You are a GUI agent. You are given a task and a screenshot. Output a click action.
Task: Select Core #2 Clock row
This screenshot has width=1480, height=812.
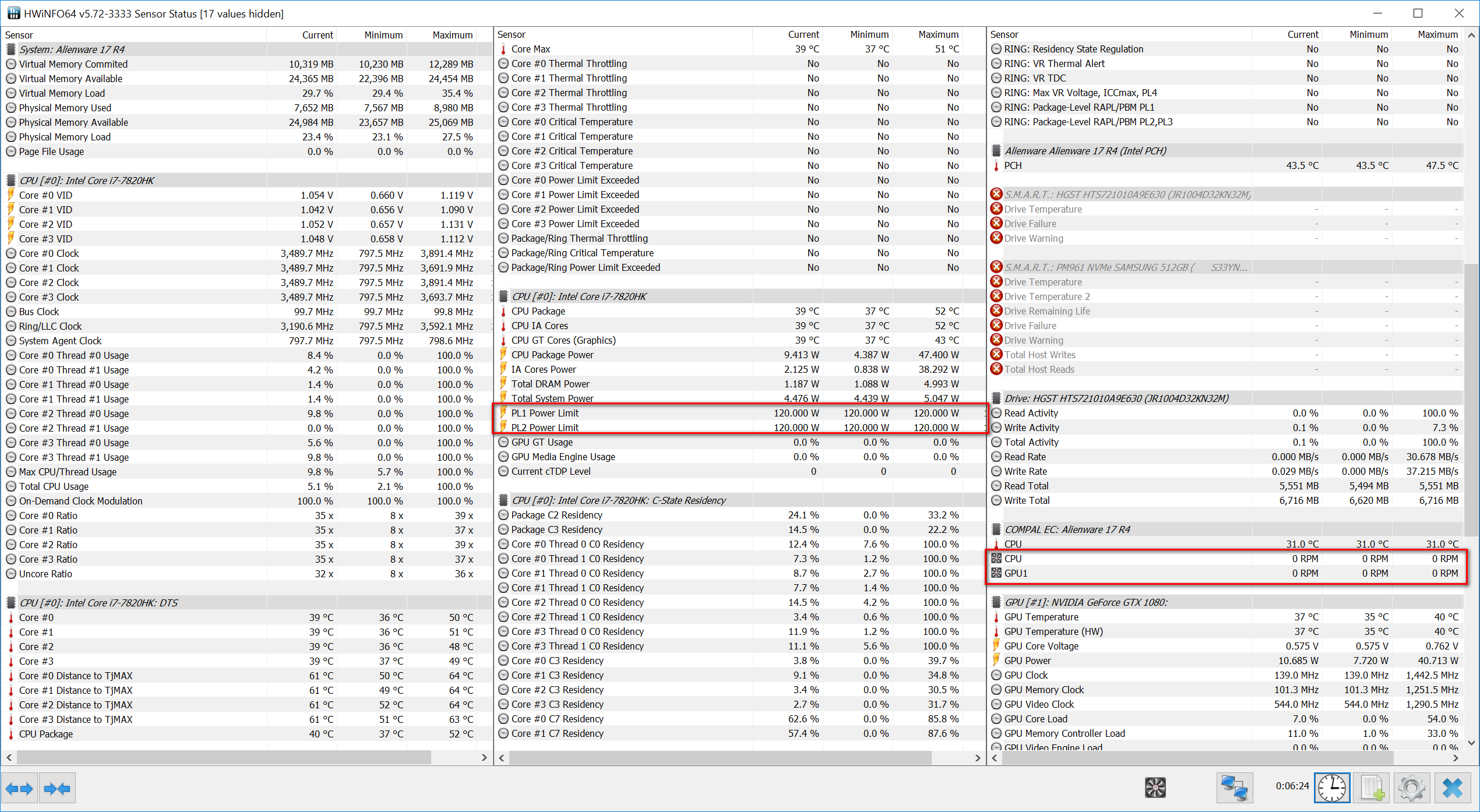coord(247,283)
